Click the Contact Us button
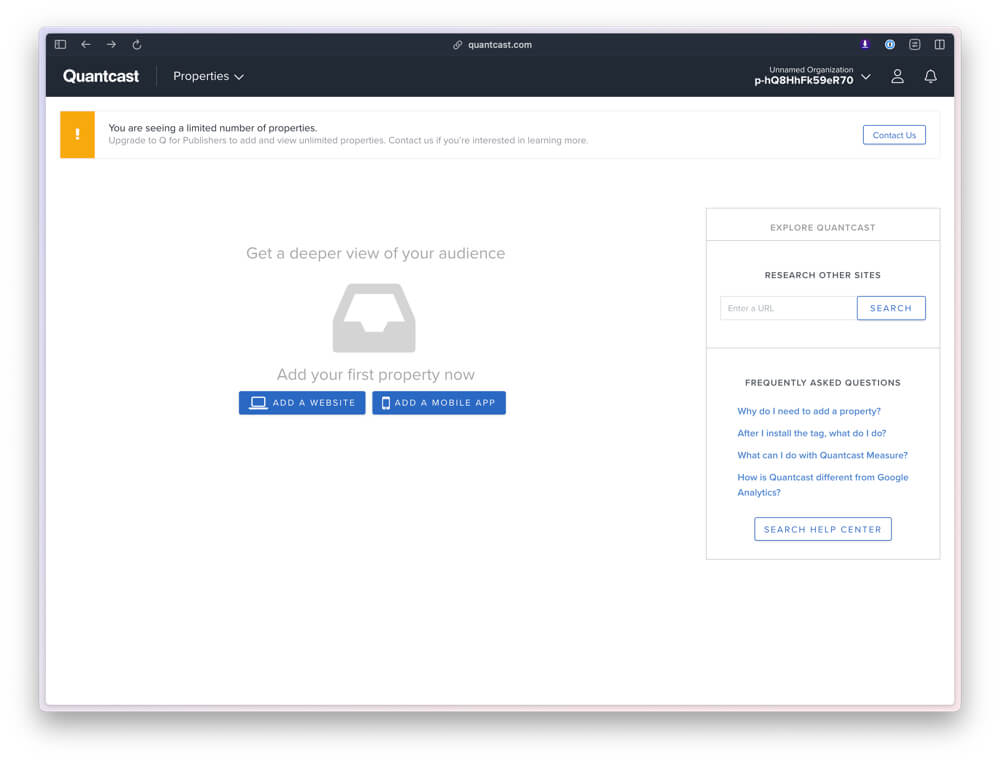The width and height of the screenshot is (1000, 763). click(x=893, y=135)
